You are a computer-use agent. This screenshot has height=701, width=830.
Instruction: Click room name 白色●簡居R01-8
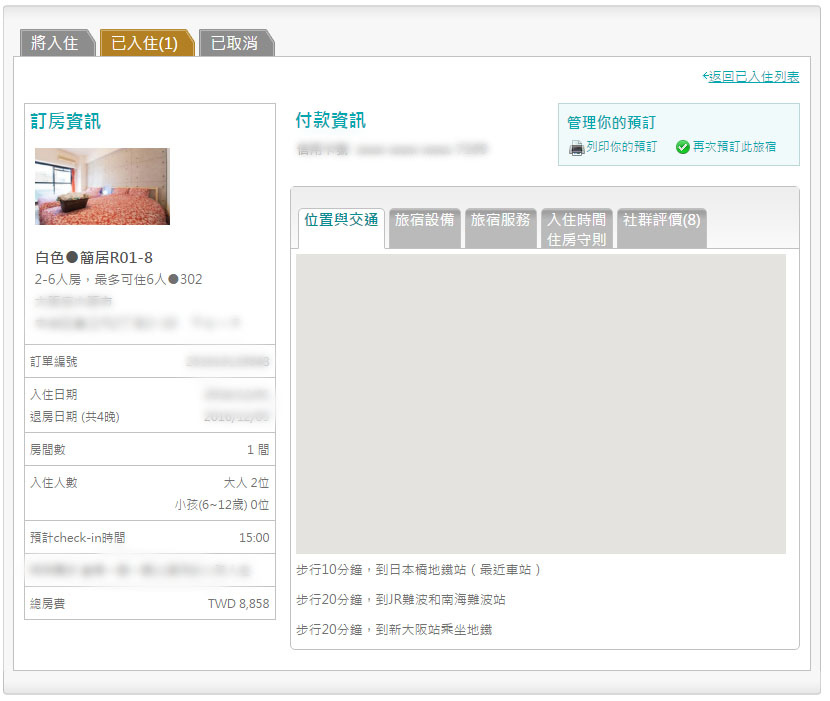94,258
